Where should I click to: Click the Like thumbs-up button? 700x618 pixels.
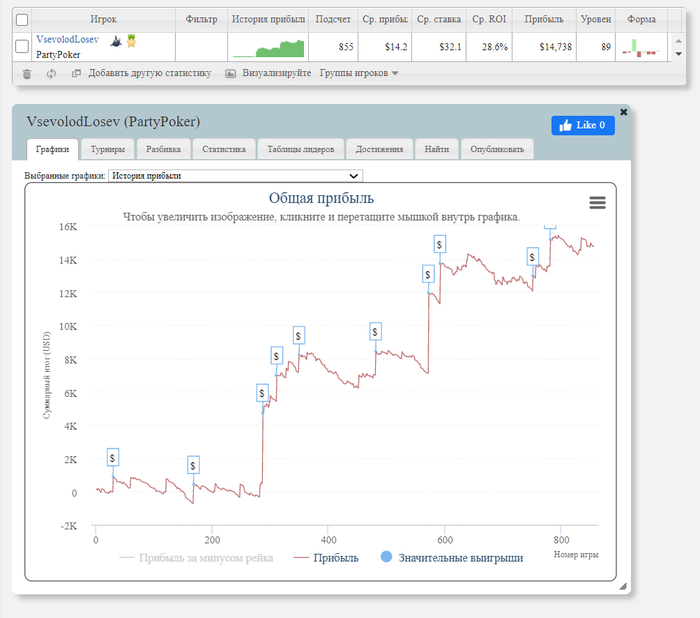pos(583,125)
